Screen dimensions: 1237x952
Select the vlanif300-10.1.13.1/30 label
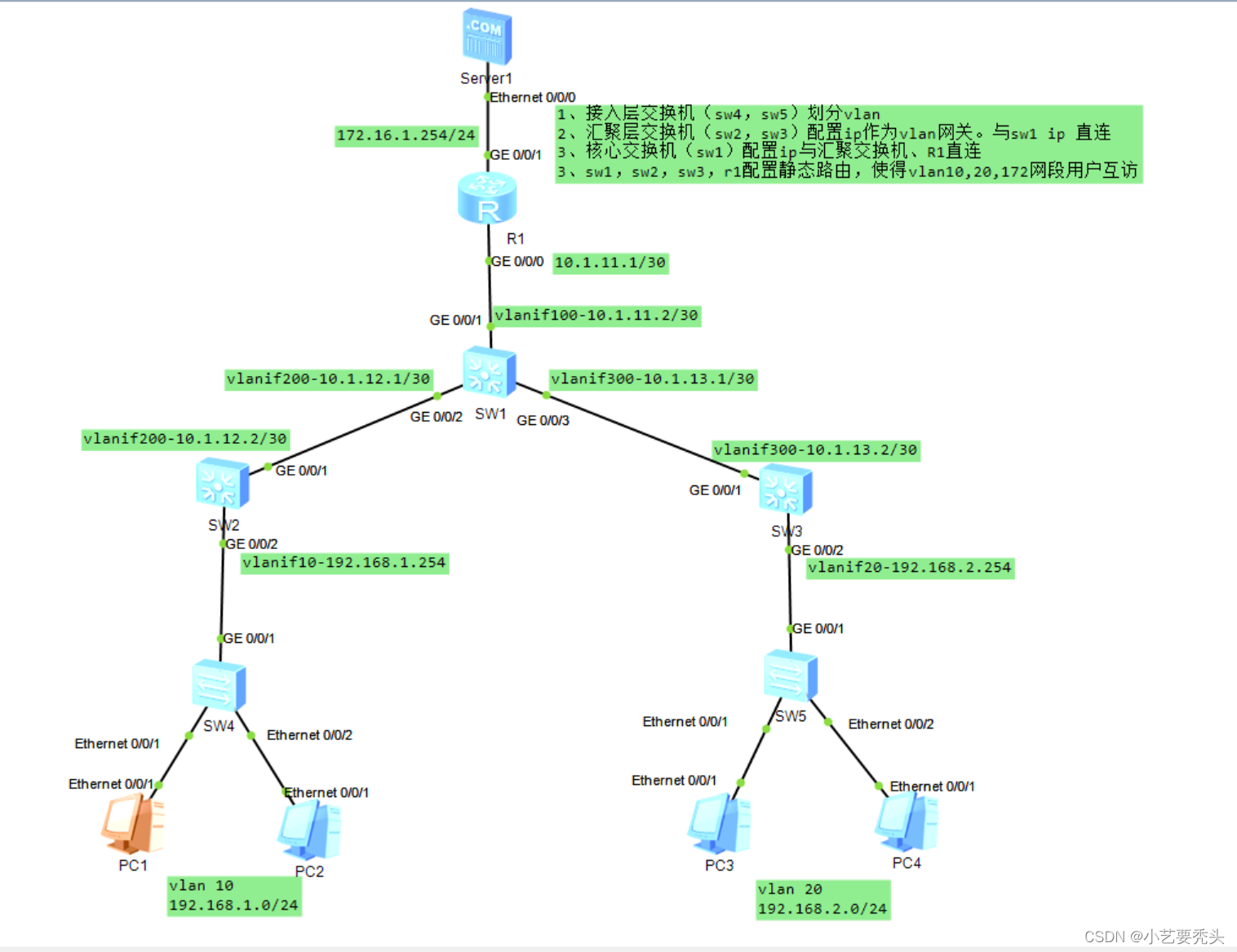[x=653, y=379]
